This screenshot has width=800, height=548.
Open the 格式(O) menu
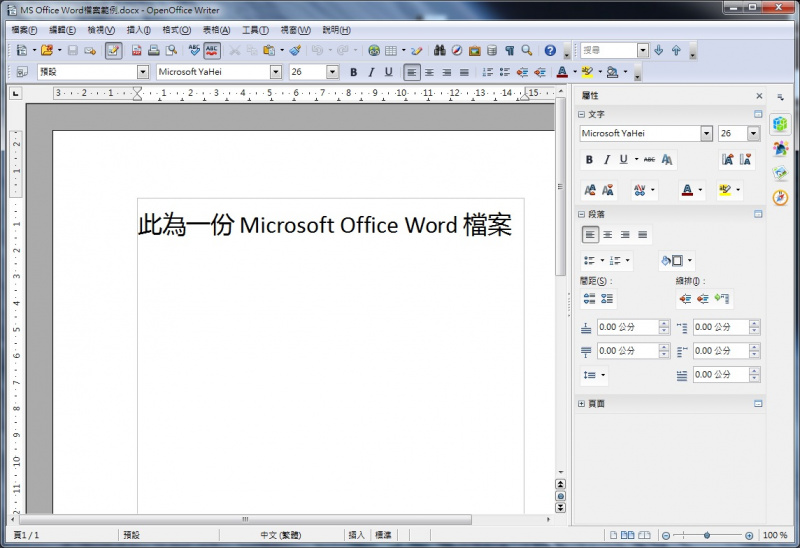176,30
